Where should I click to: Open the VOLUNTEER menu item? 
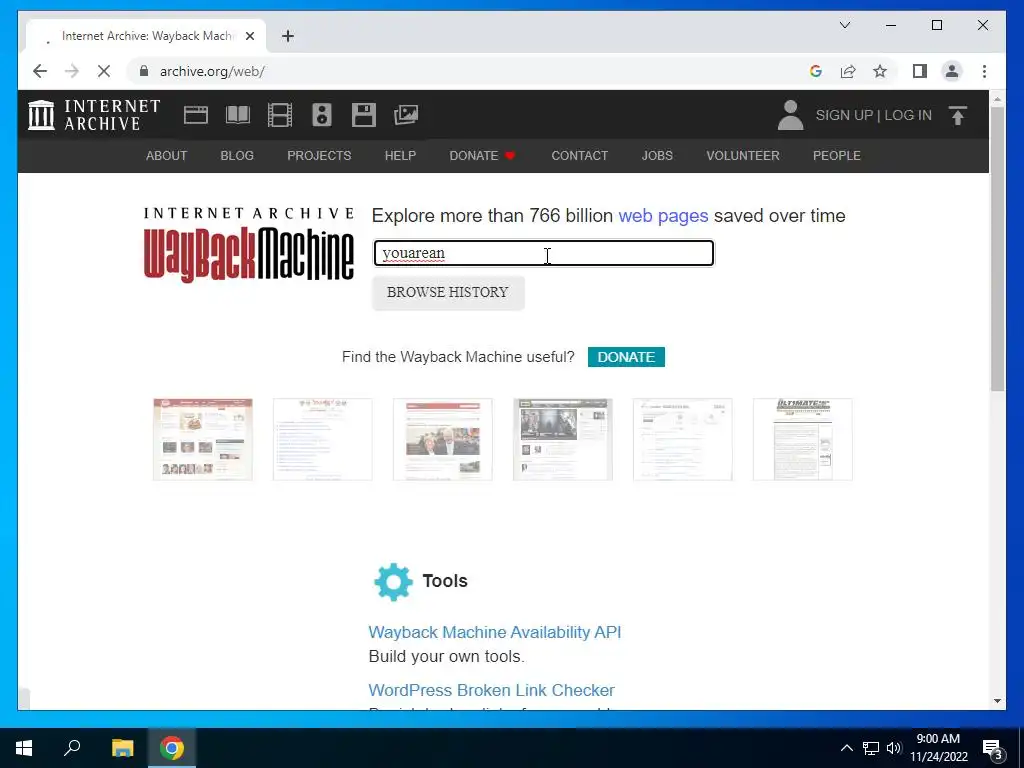[x=743, y=155]
